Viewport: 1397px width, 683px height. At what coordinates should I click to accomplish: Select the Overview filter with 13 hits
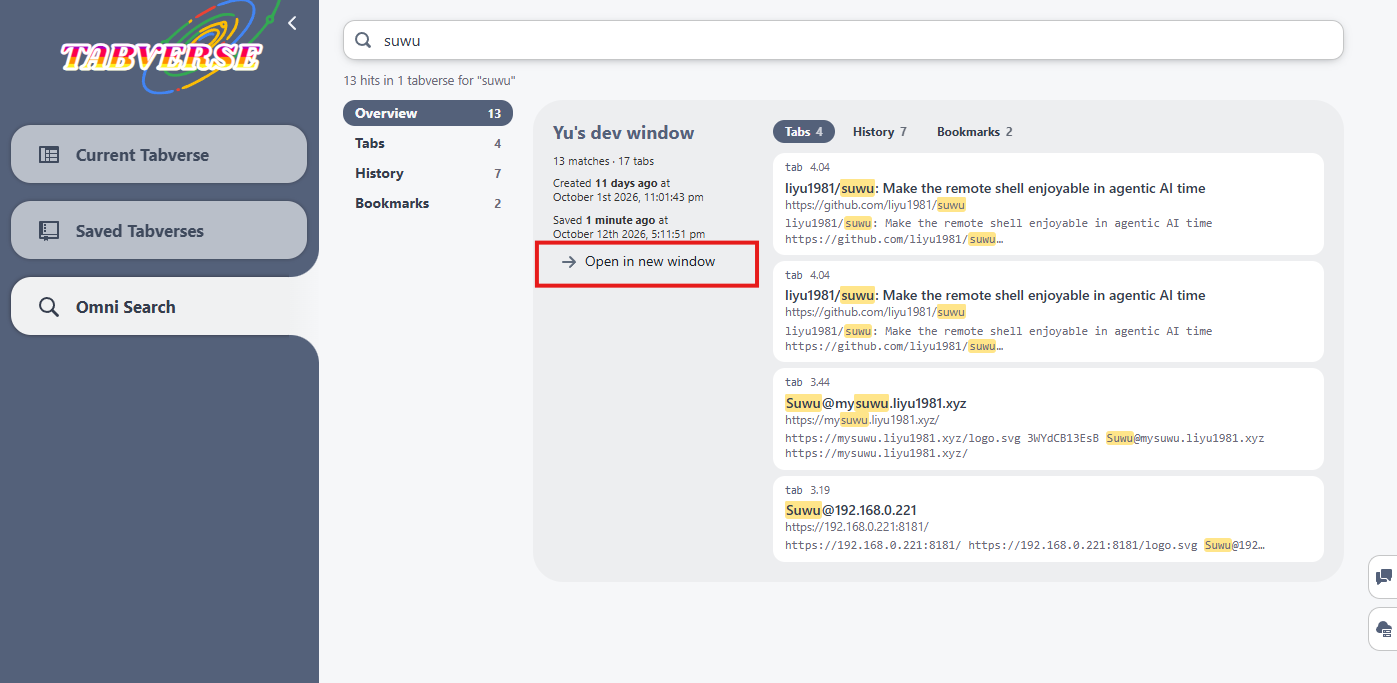(428, 113)
